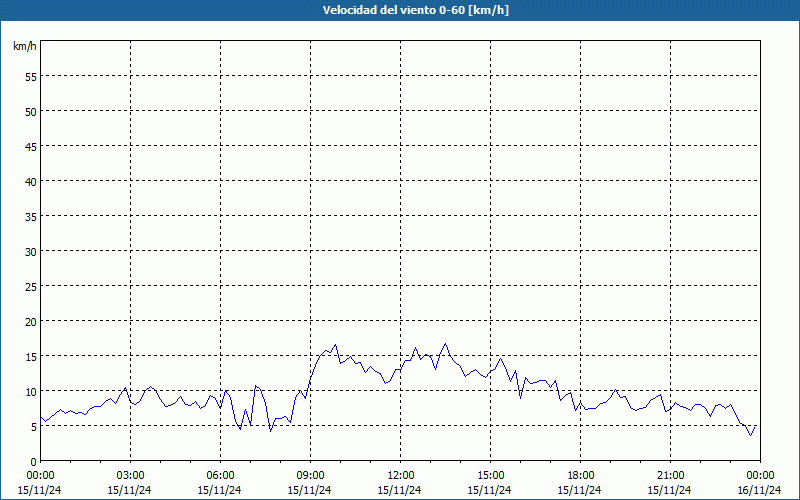Viewport: 800px width, 500px height.
Task: Click the '12:00' time axis label
Action: pyautogui.click(x=401, y=476)
